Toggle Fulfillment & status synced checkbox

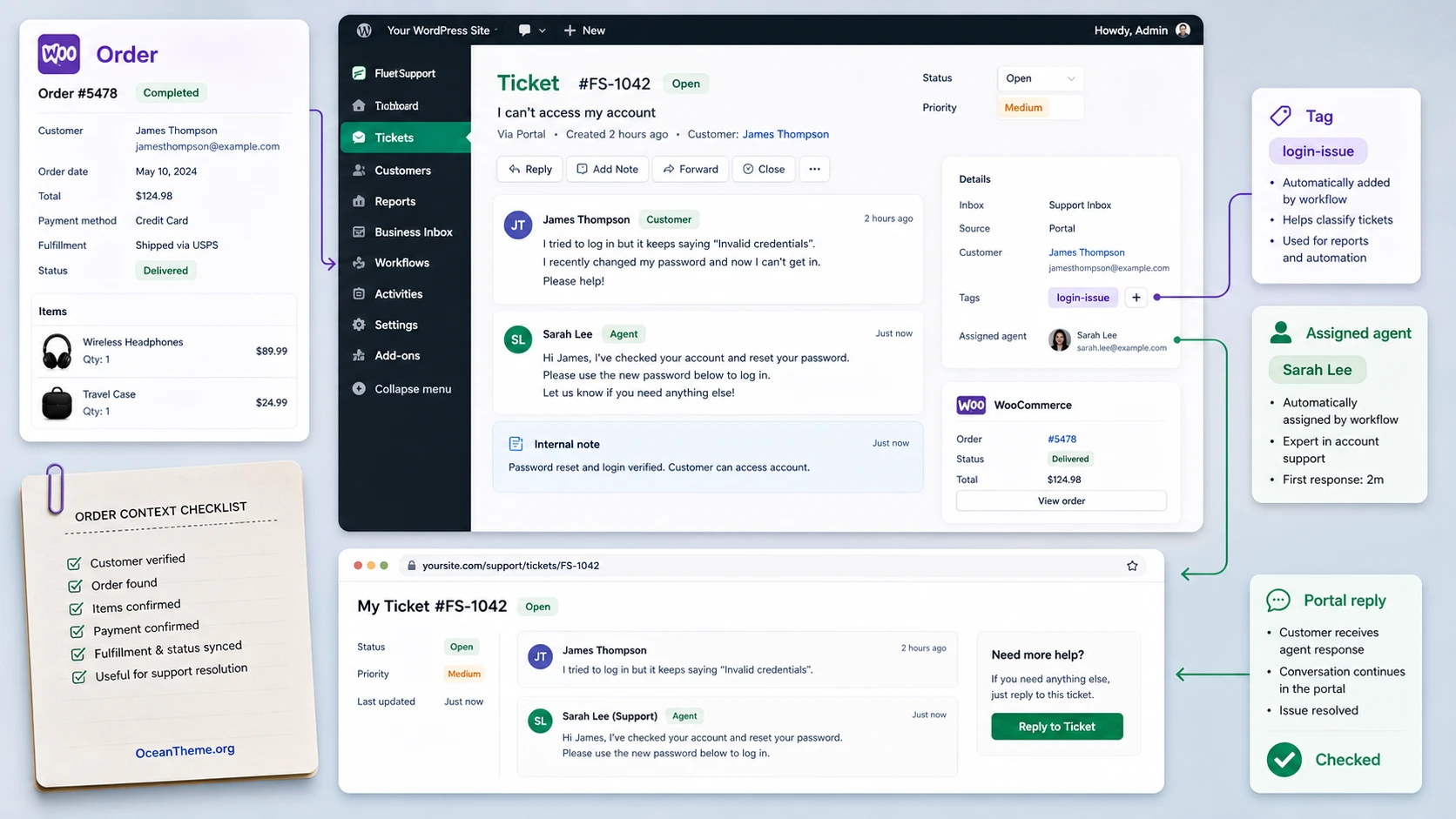78,654
